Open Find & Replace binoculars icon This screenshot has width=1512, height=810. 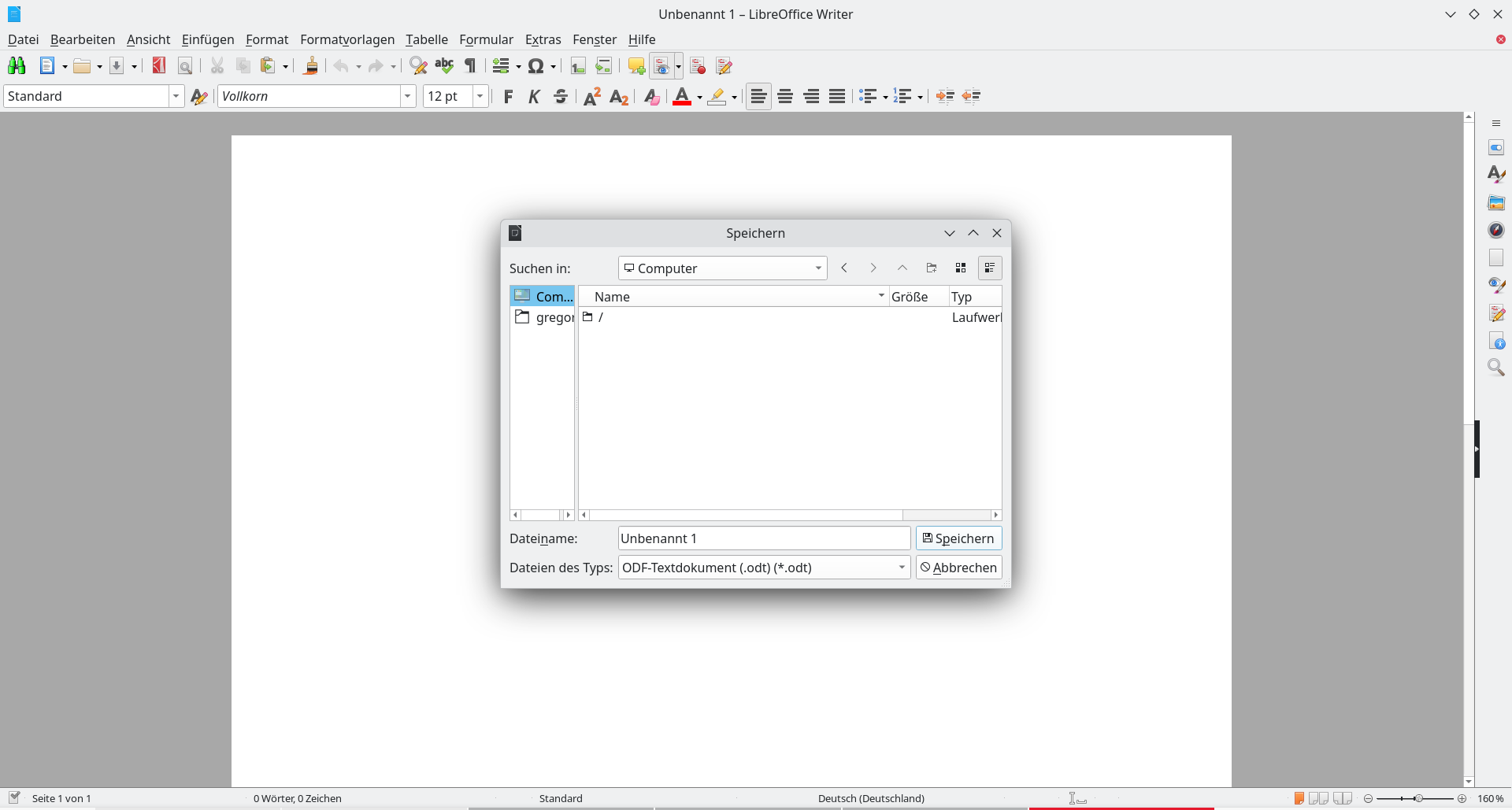[x=17, y=66]
